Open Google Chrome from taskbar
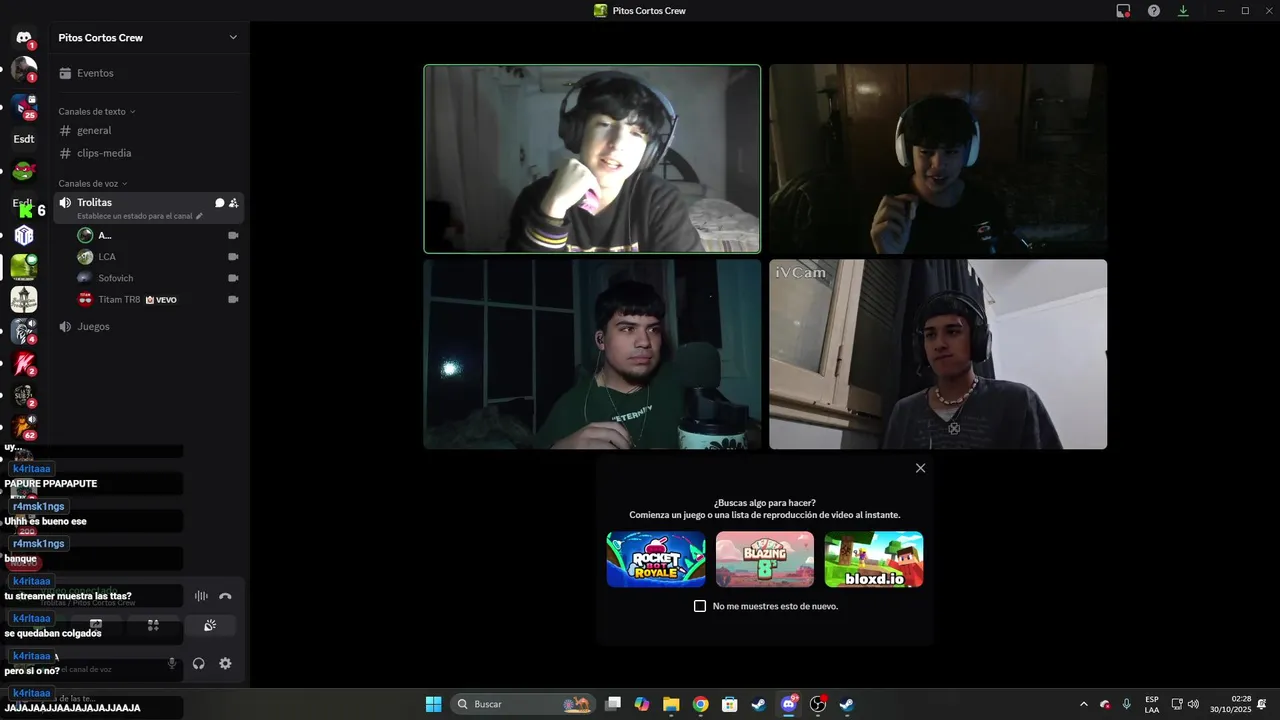Screen dimensions: 1280x720 coord(701,704)
